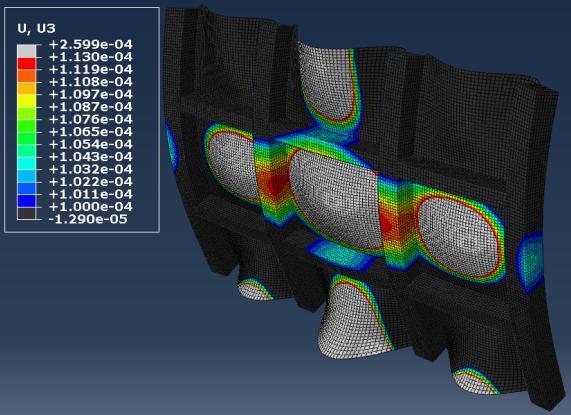Click the yellow legend color swatch
This screenshot has width=571, height=415.
tap(27, 100)
